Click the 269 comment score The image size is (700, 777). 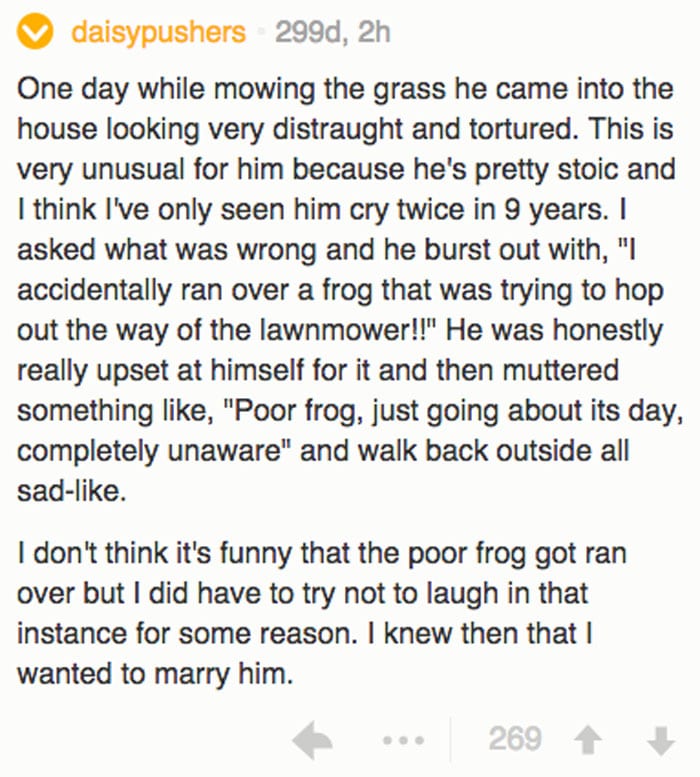point(515,739)
